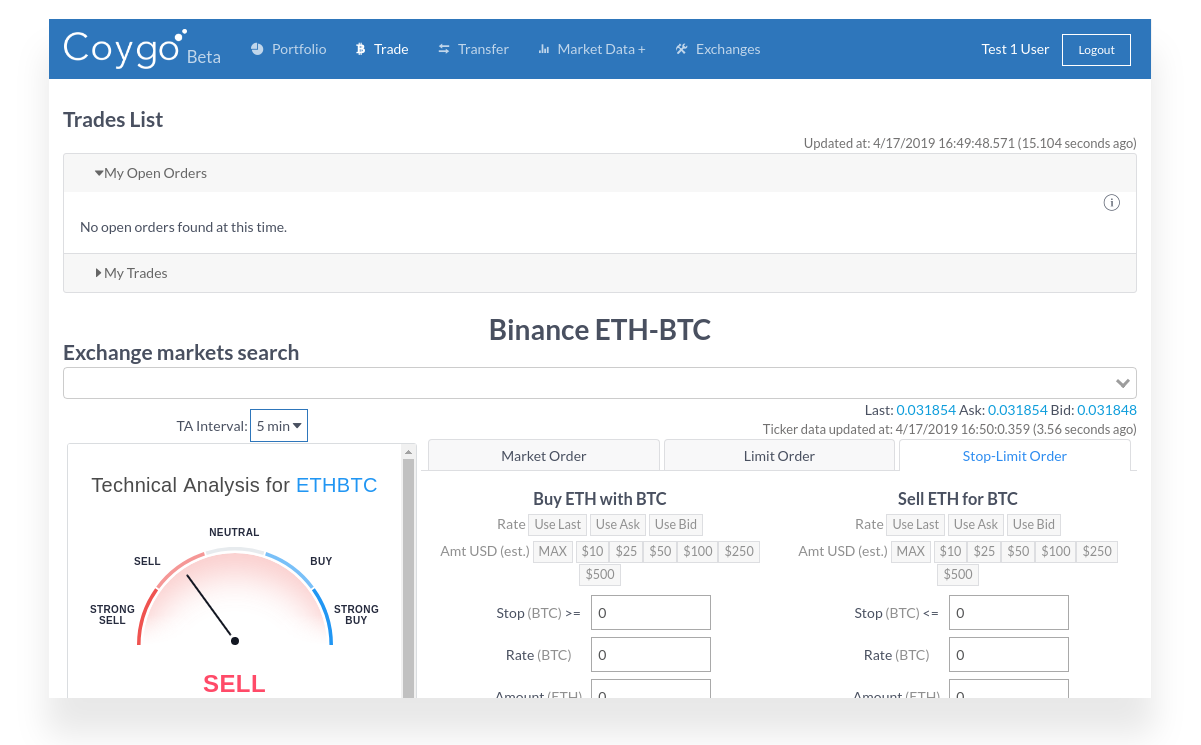Click the Ask price value 0.031854

point(1017,410)
